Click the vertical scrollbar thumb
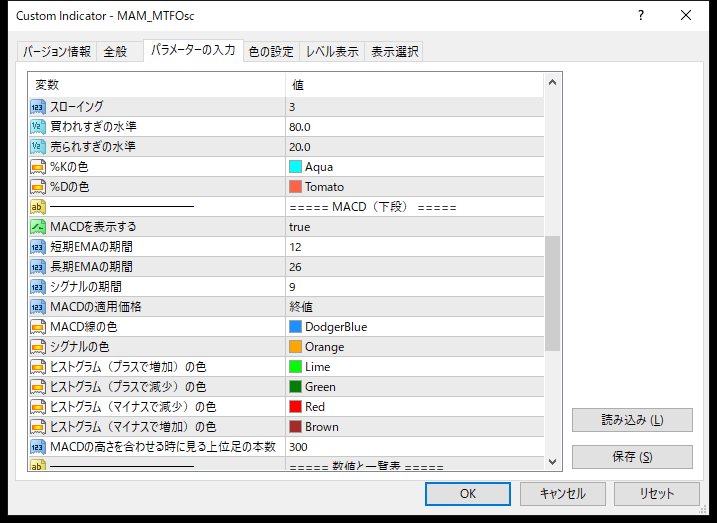Image resolution: width=717 pixels, height=523 pixels. click(x=552, y=294)
